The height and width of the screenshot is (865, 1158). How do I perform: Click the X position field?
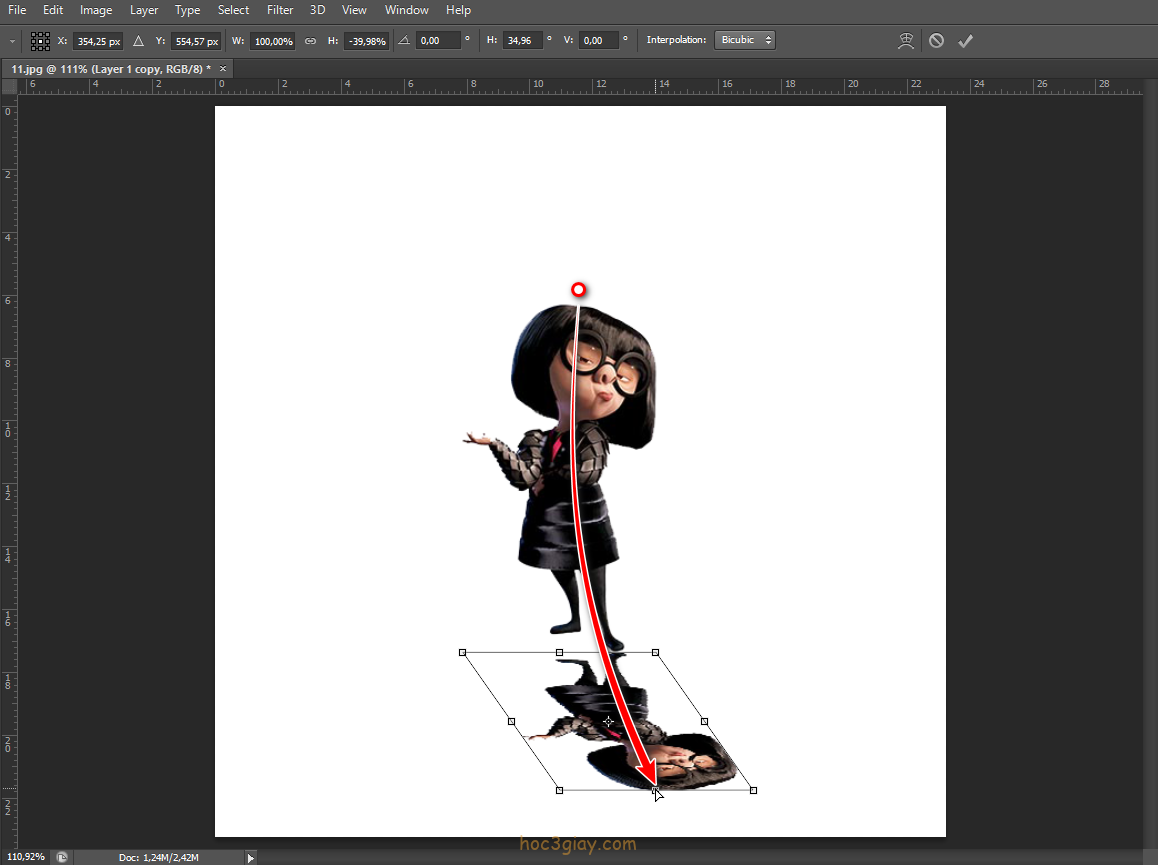97,41
